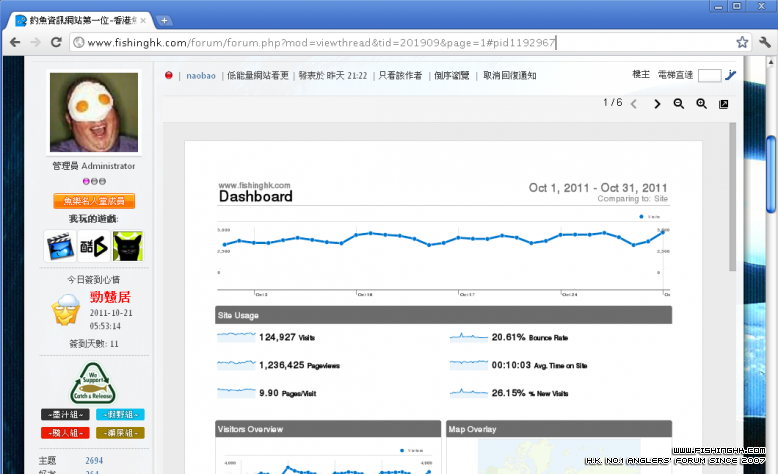Click the 樓主 label

click(x=641, y=74)
